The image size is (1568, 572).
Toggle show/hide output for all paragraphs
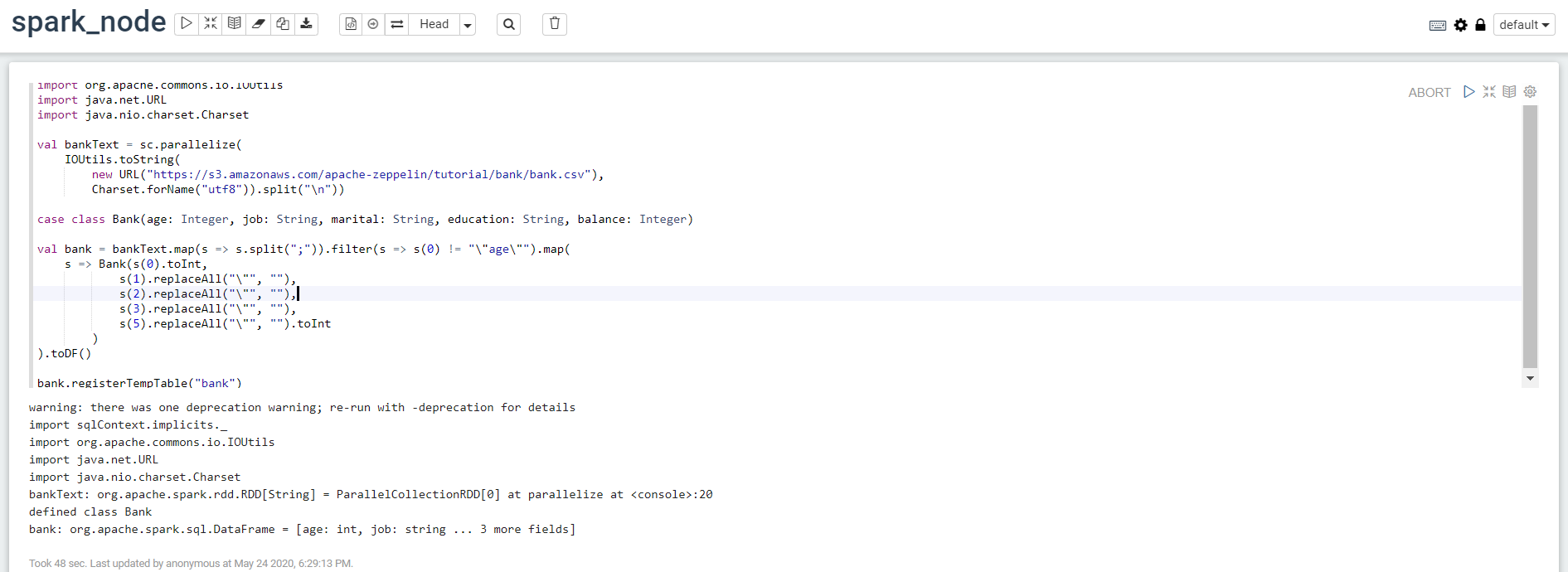pos(235,24)
